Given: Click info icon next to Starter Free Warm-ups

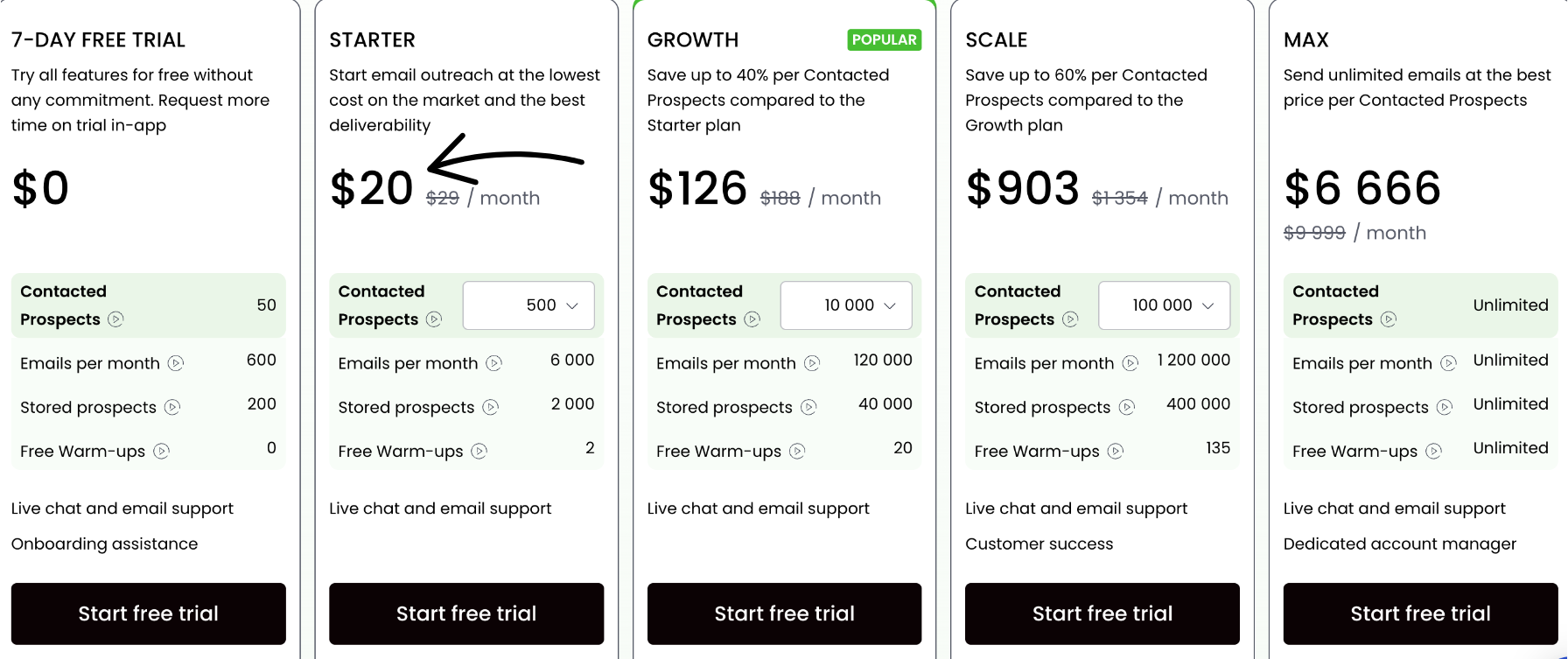Looking at the screenshot, I should [479, 452].
